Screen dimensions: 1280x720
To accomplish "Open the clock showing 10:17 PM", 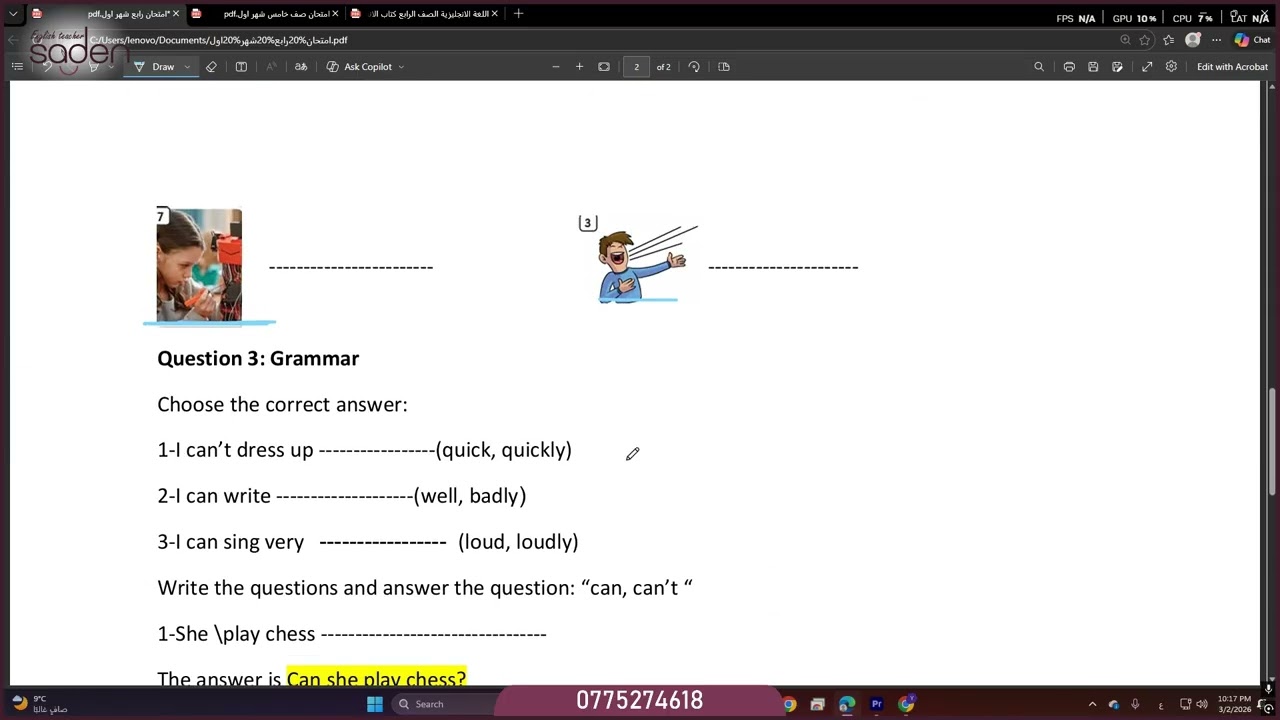I will [x=1234, y=704].
